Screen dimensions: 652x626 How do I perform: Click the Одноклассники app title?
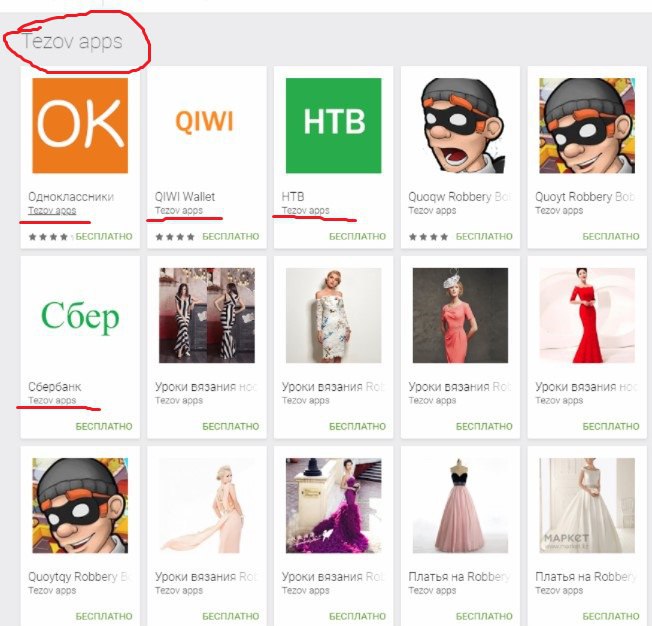(71, 196)
